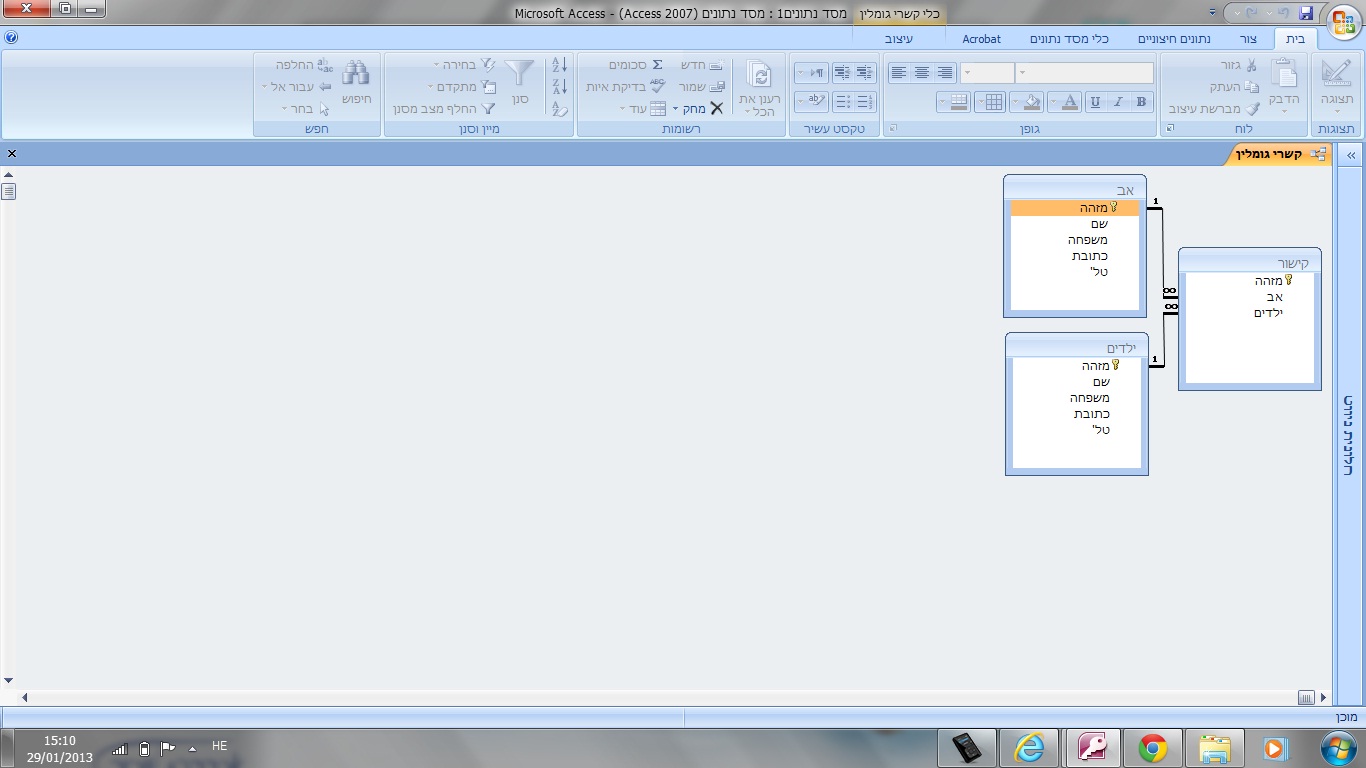Open Internet Explorer from the taskbar
Image resolution: width=1366 pixels, height=768 pixels.
tap(1028, 748)
